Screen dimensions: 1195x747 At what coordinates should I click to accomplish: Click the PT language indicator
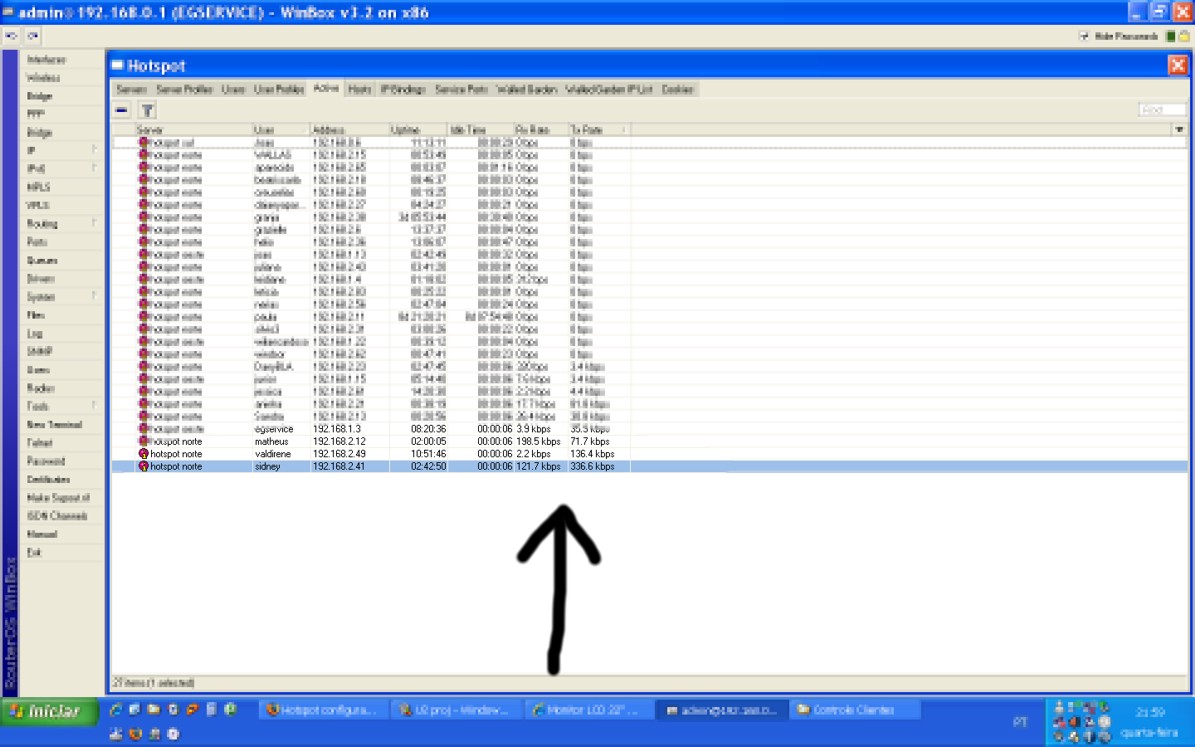[1020, 722]
